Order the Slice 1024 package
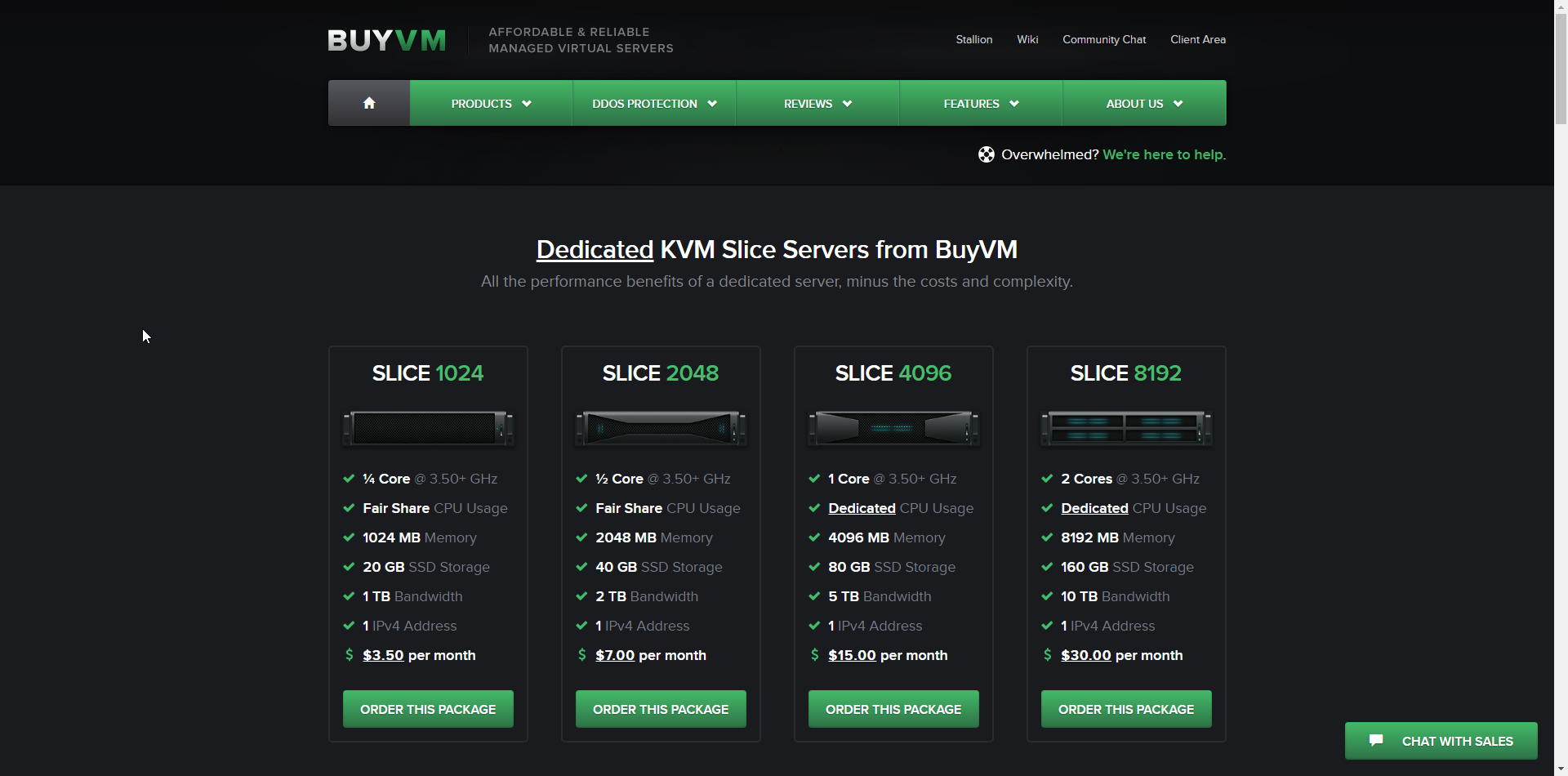1568x776 pixels. click(428, 709)
